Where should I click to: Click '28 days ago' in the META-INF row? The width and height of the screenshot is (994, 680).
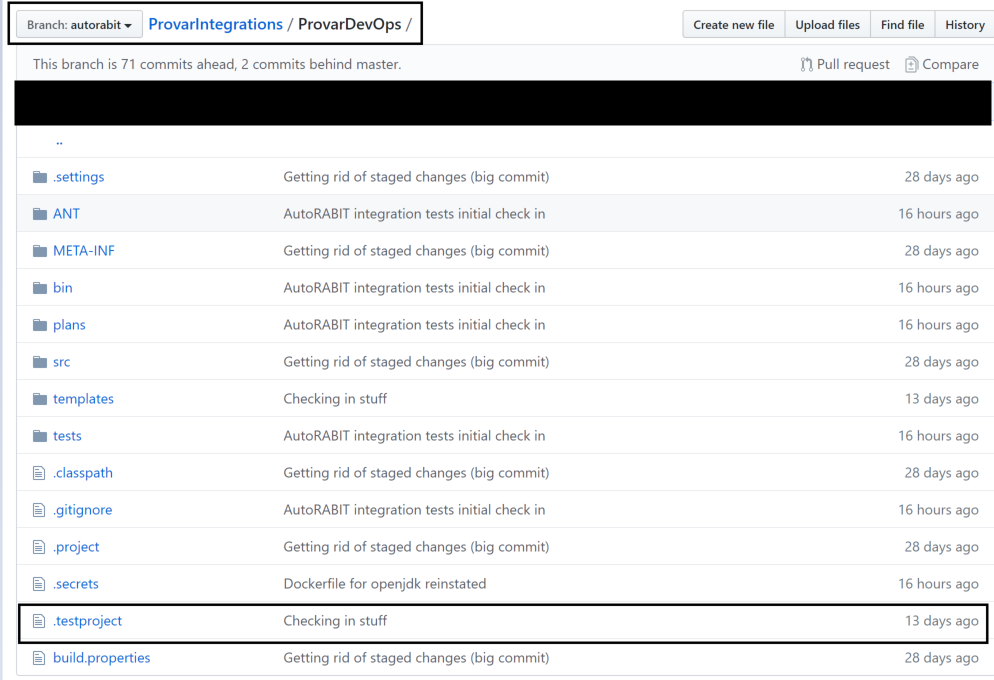tap(941, 251)
